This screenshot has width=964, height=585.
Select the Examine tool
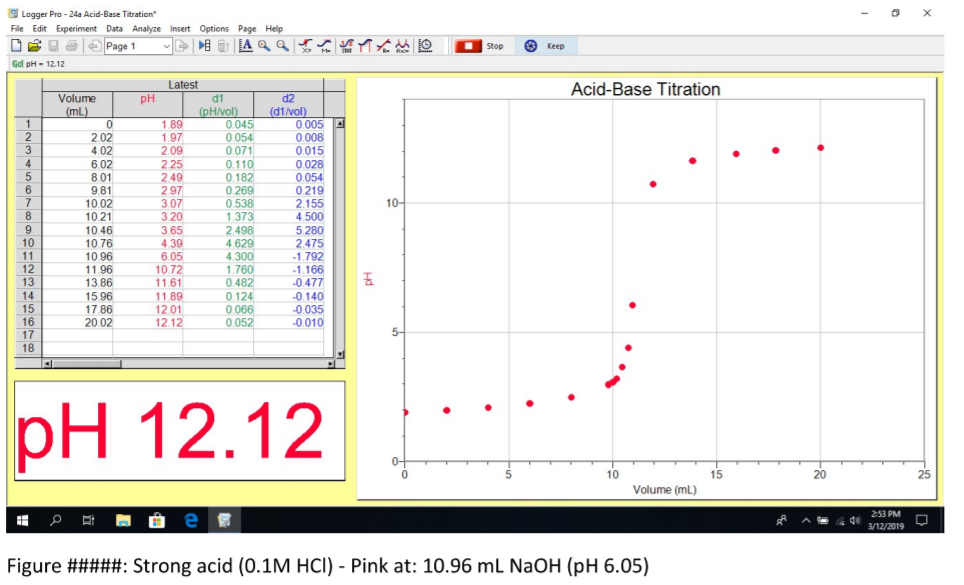pyautogui.click(x=304, y=45)
